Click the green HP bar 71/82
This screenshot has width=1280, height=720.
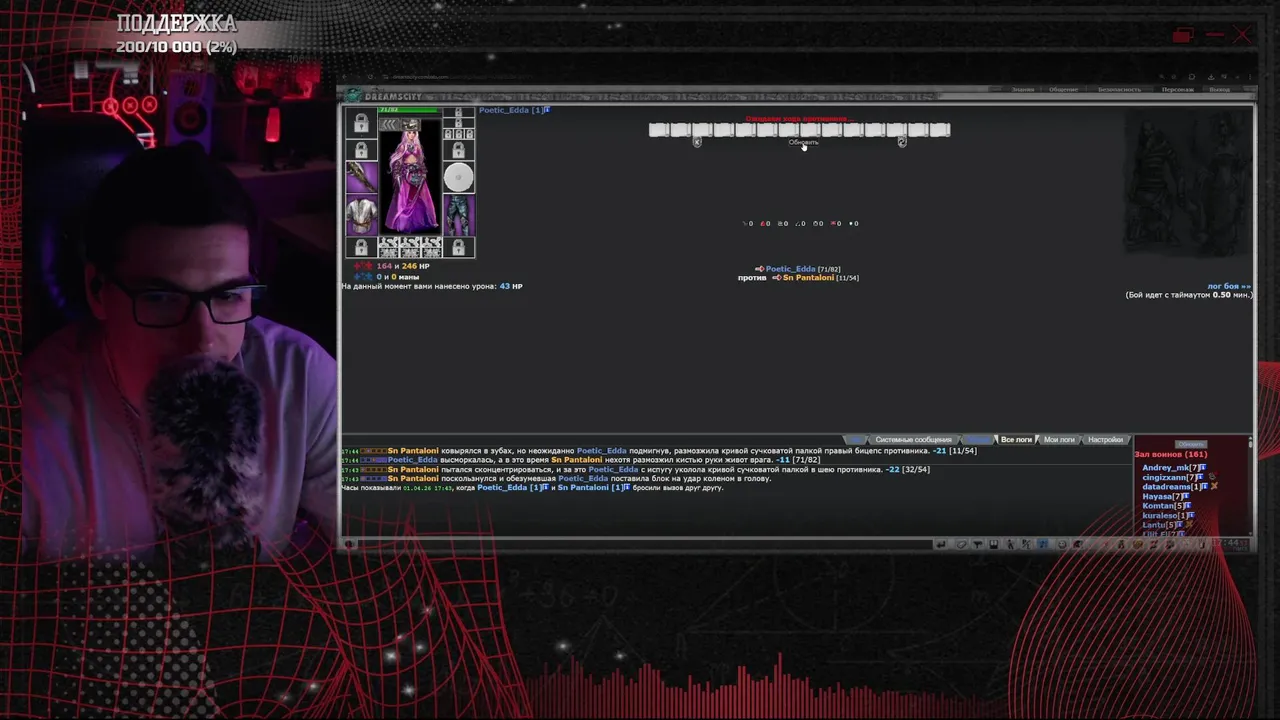[409, 110]
